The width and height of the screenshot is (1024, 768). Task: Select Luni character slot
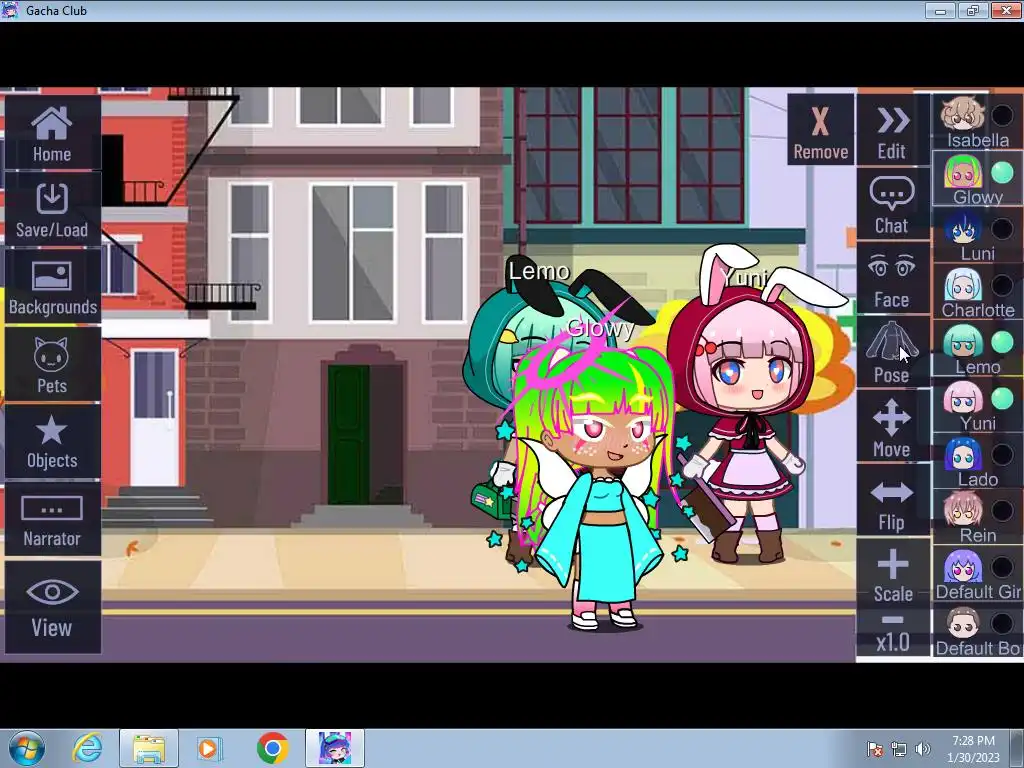point(978,235)
